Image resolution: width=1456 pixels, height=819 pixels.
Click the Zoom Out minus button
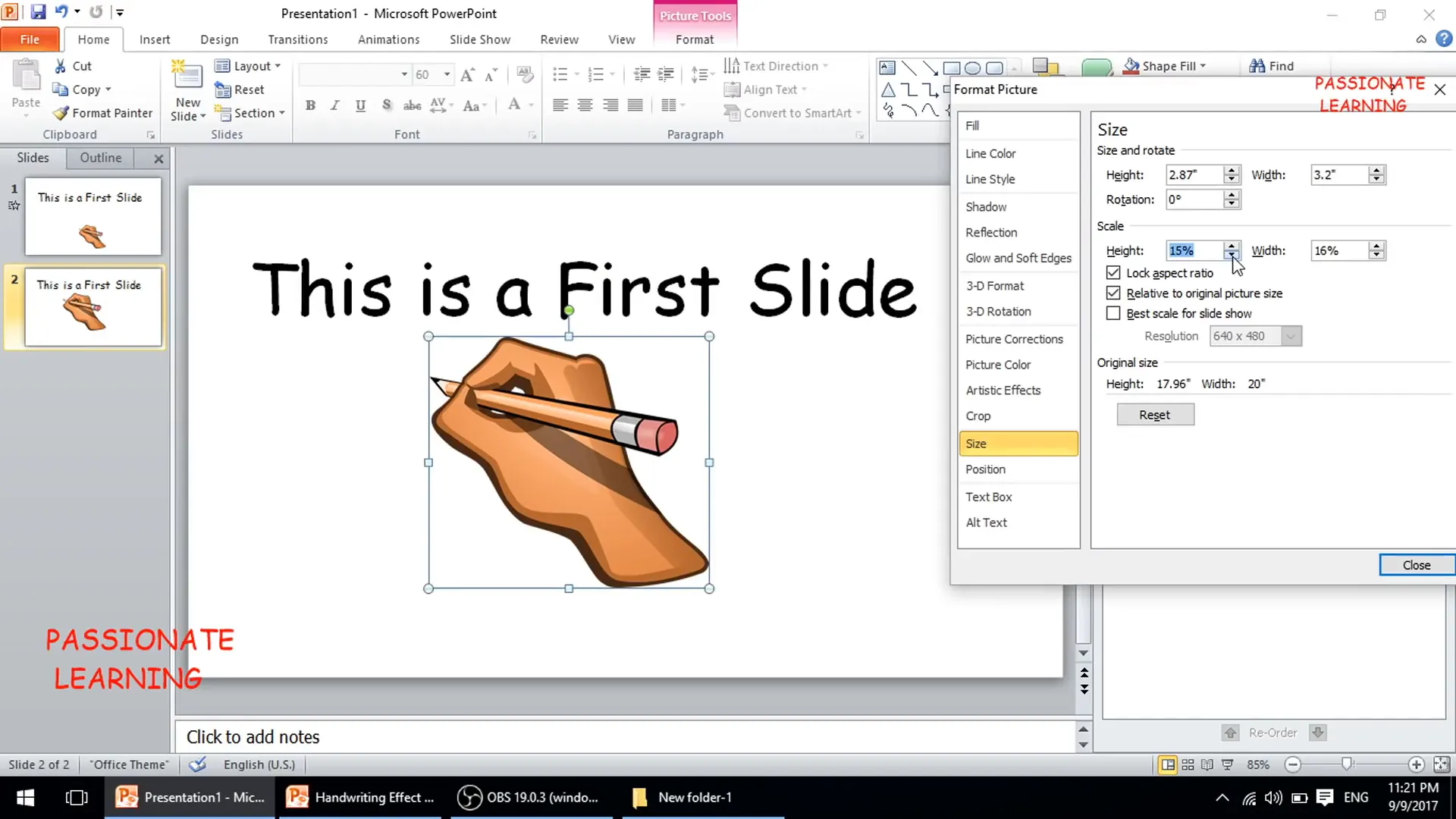click(x=1294, y=764)
